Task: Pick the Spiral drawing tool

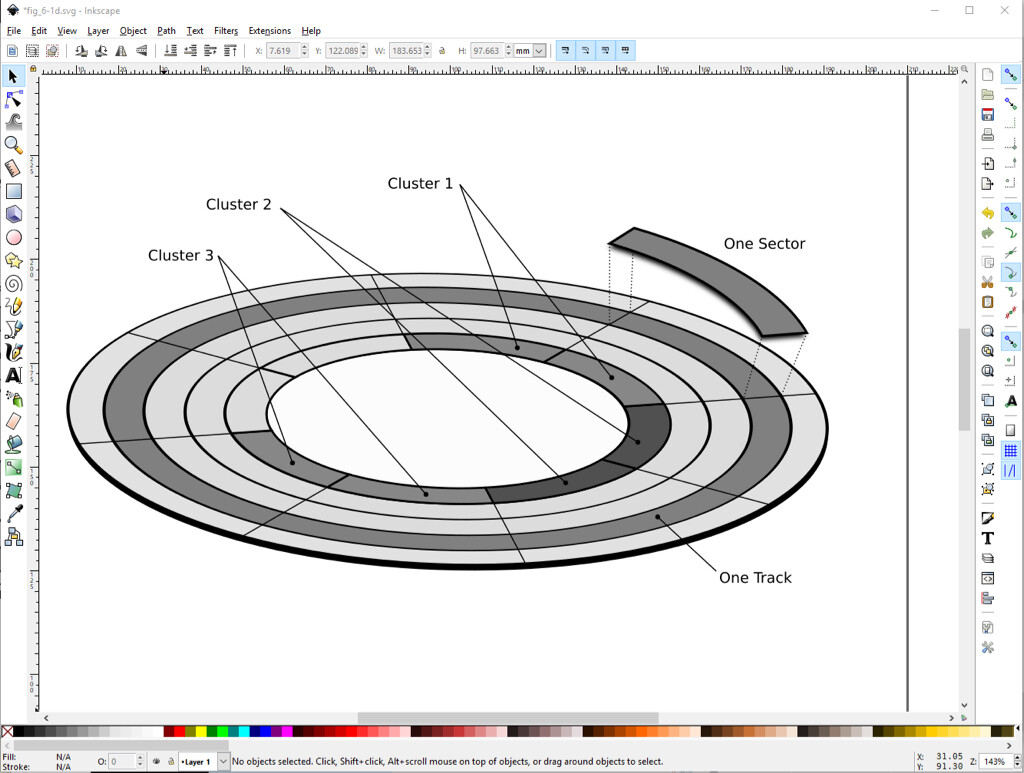Action: tap(14, 283)
